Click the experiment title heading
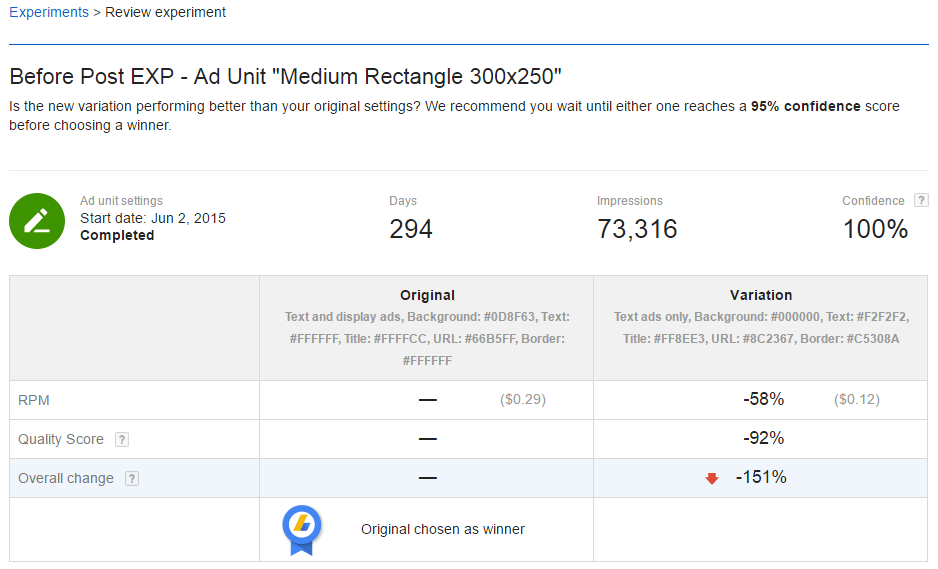938x569 pixels. coord(285,76)
